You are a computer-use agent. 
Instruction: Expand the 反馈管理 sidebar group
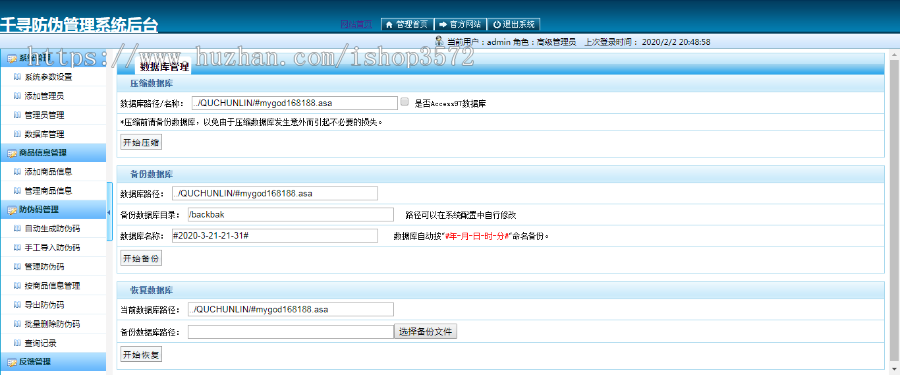pyautogui.click(x=53, y=362)
